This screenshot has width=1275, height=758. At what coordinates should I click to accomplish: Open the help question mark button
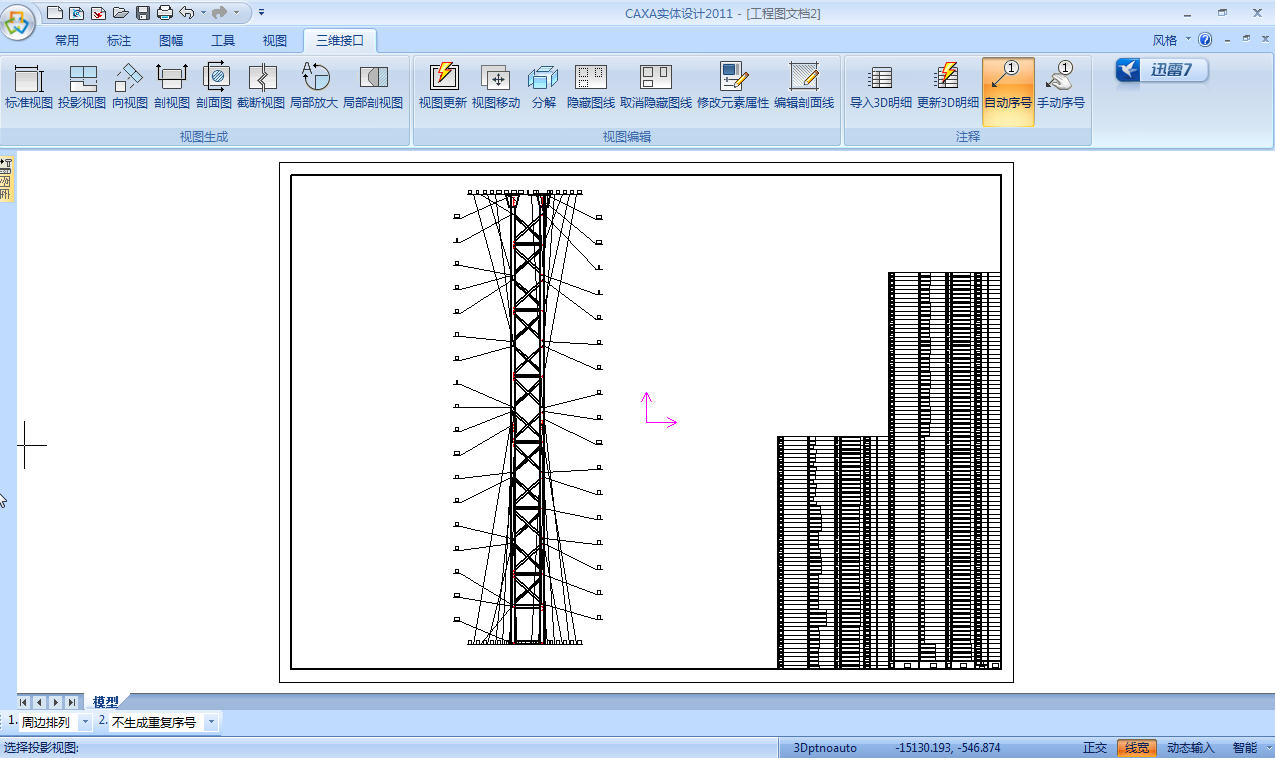(1205, 40)
